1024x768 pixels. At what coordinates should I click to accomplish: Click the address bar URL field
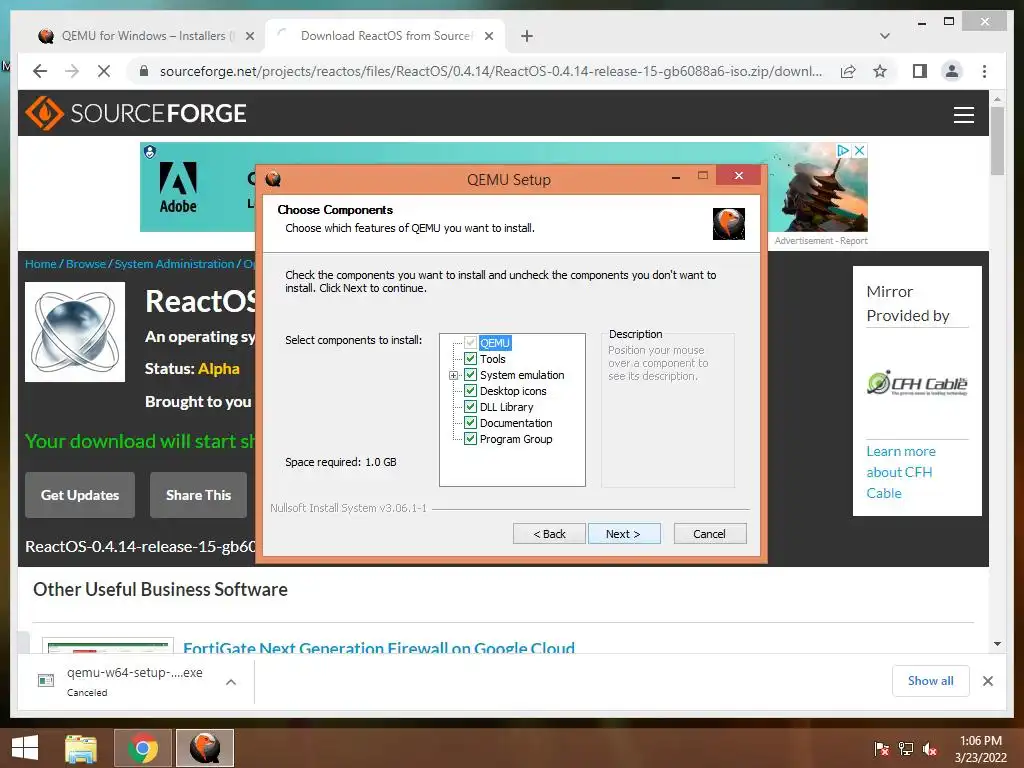490,71
